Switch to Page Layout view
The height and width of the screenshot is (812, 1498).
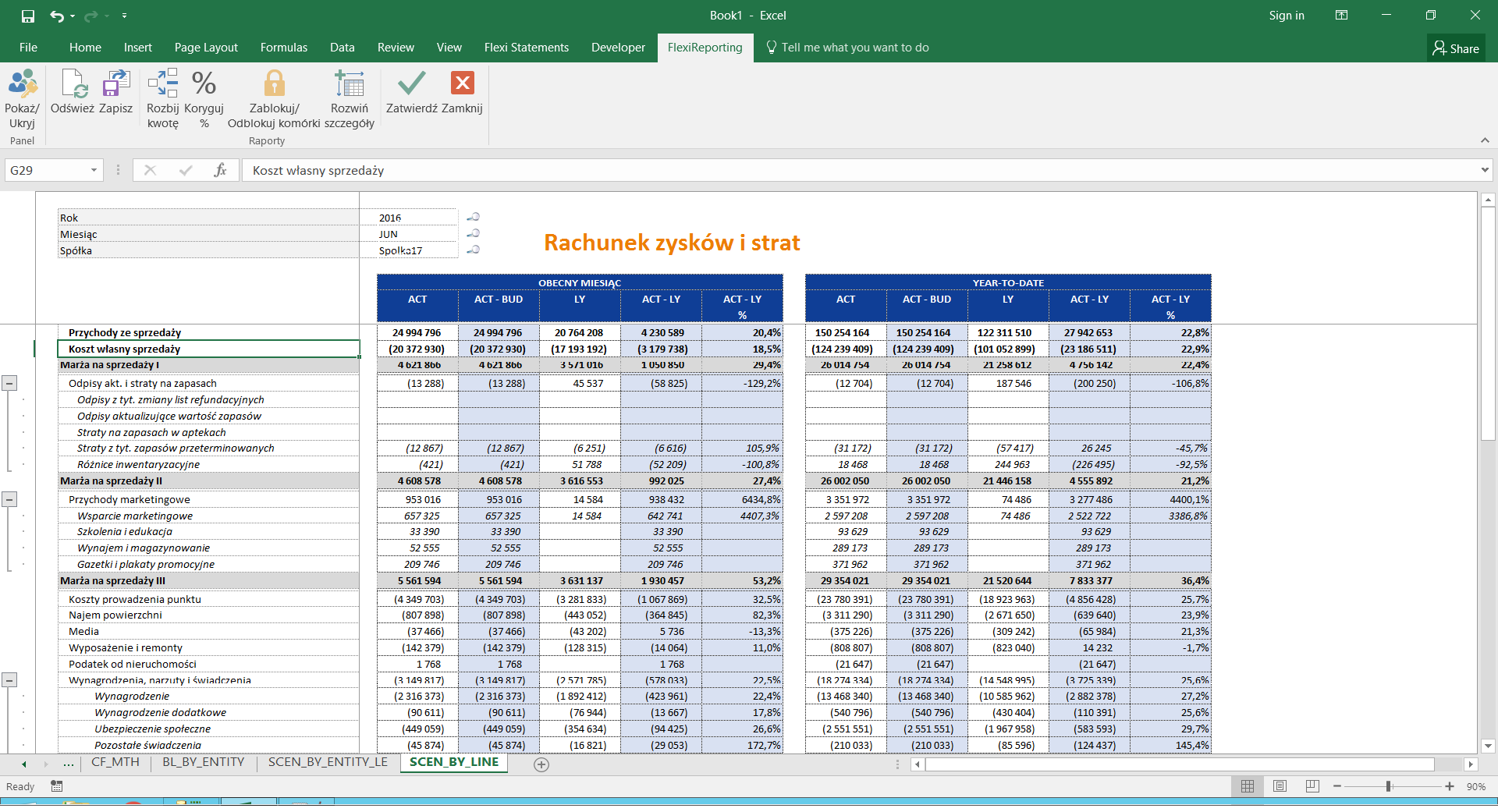coord(1280,786)
